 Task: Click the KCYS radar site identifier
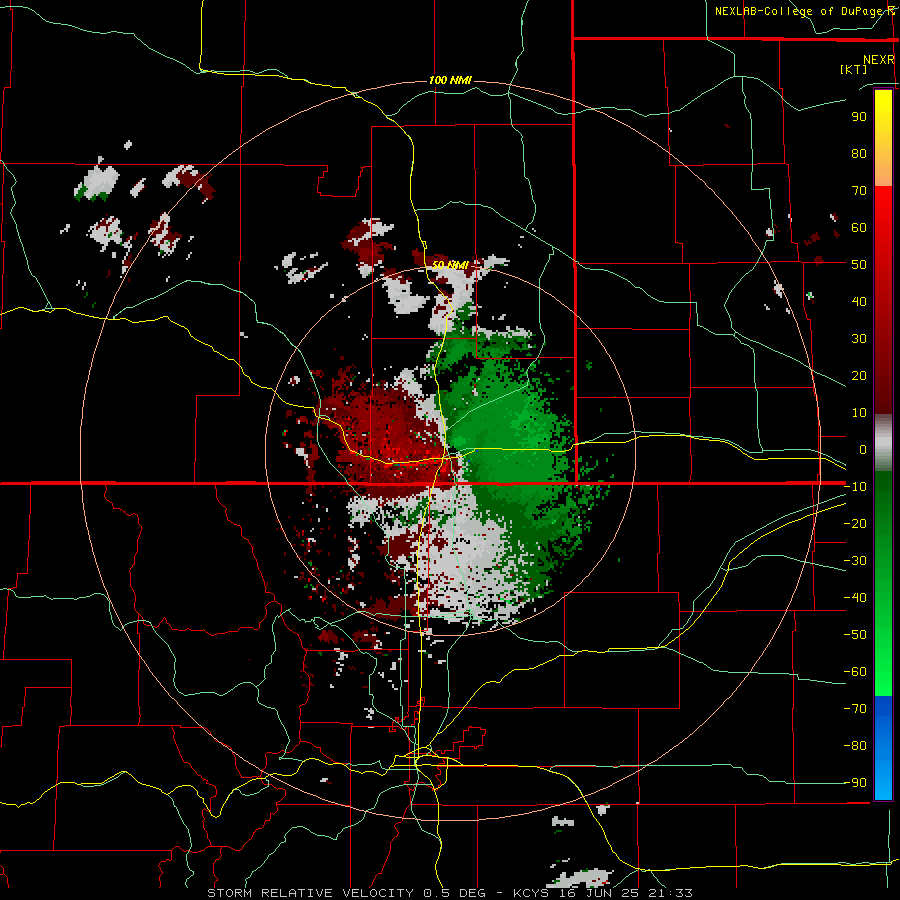(x=531, y=893)
